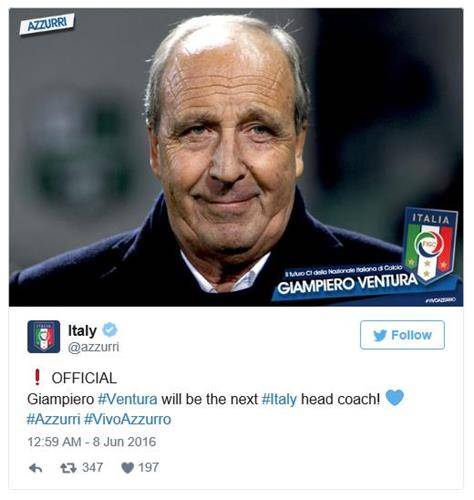Open the #Ventura hashtag link

tap(128, 399)
